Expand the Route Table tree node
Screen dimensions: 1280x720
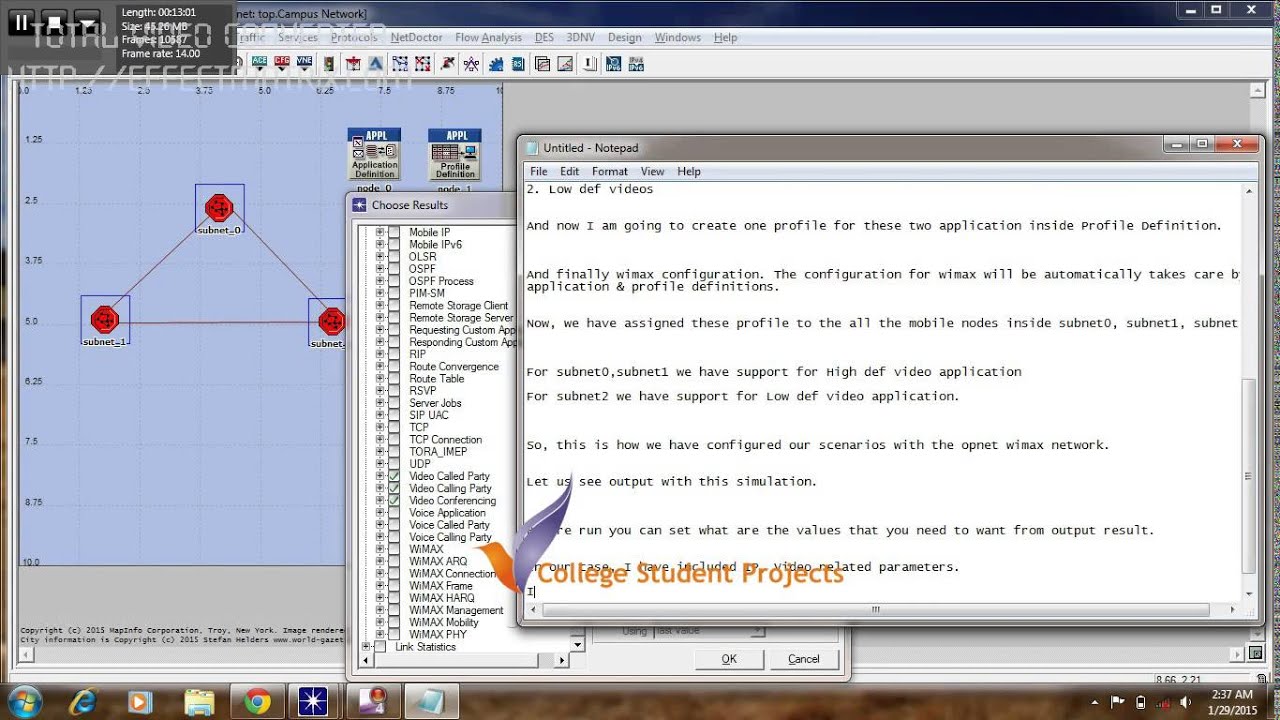click(x=380, y=379)
